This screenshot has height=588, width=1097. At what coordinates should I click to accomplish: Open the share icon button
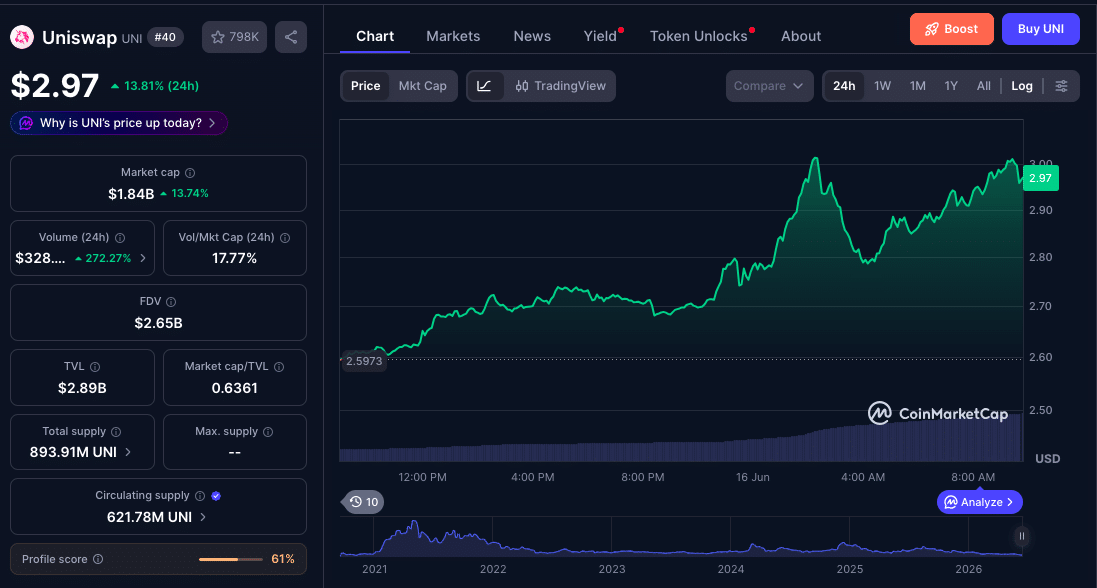[291, 37]
